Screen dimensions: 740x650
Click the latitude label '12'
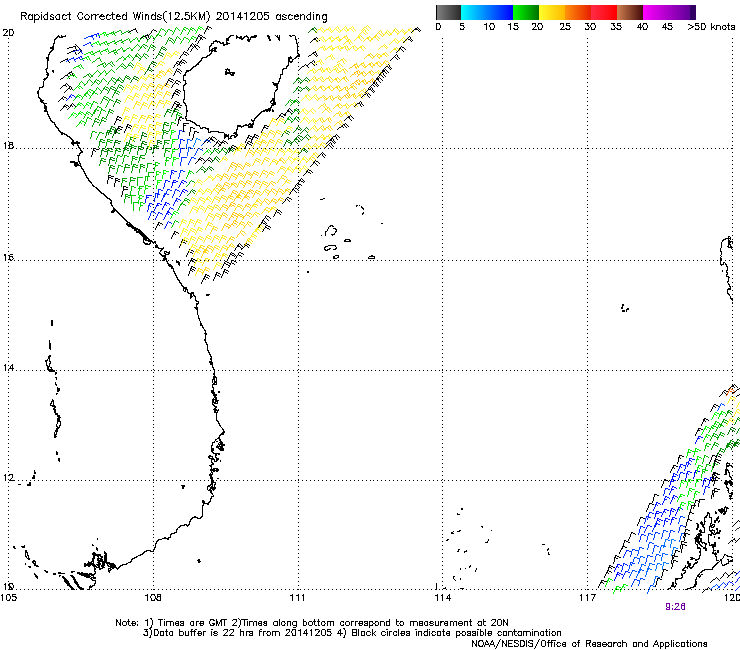(x=8, y=478)
